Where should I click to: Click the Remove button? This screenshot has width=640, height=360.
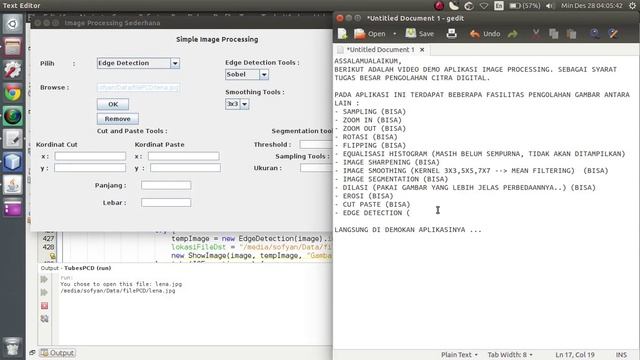pos(118,119)
